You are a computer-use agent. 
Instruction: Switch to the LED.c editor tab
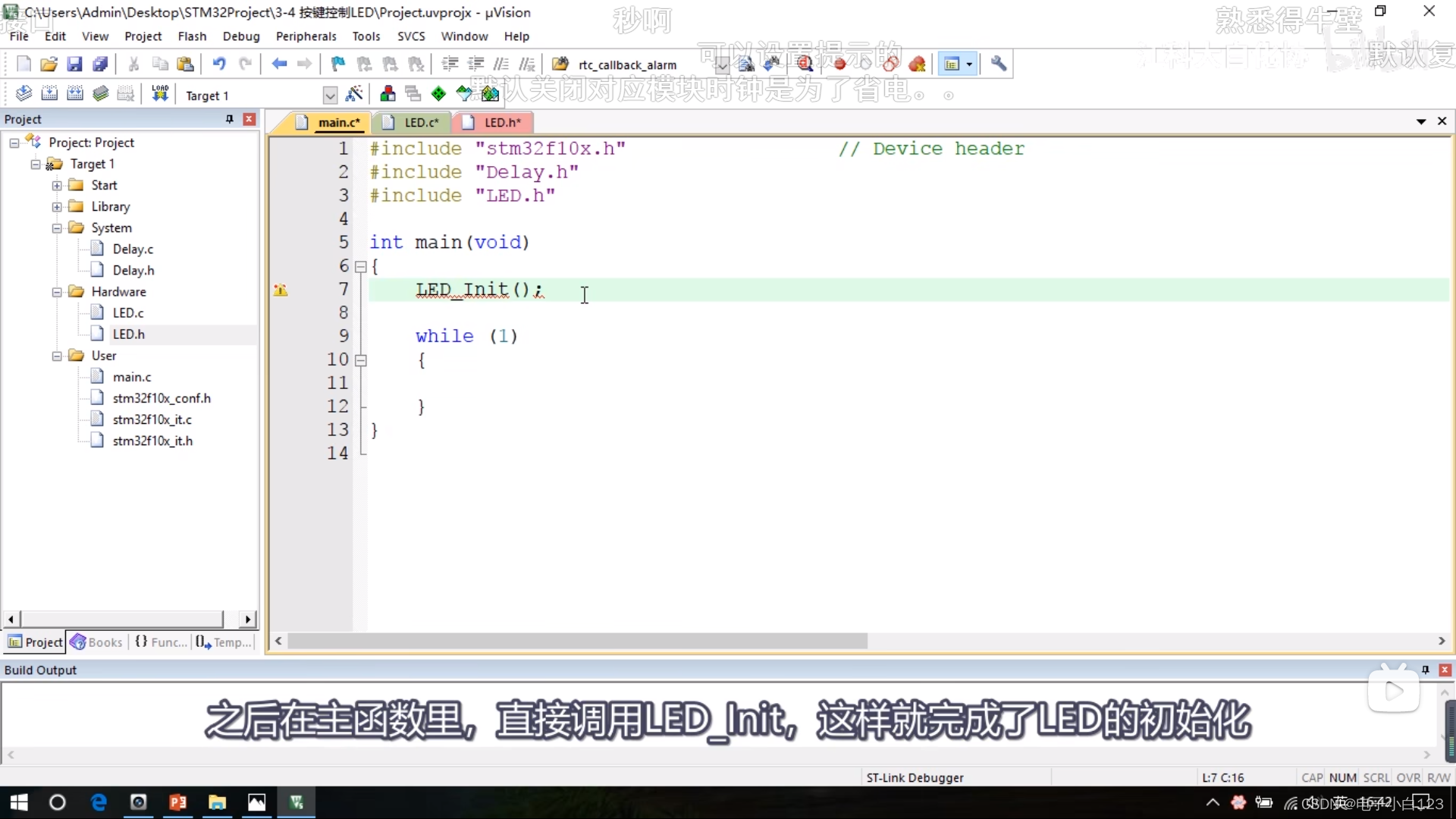(x=421, y=122)
